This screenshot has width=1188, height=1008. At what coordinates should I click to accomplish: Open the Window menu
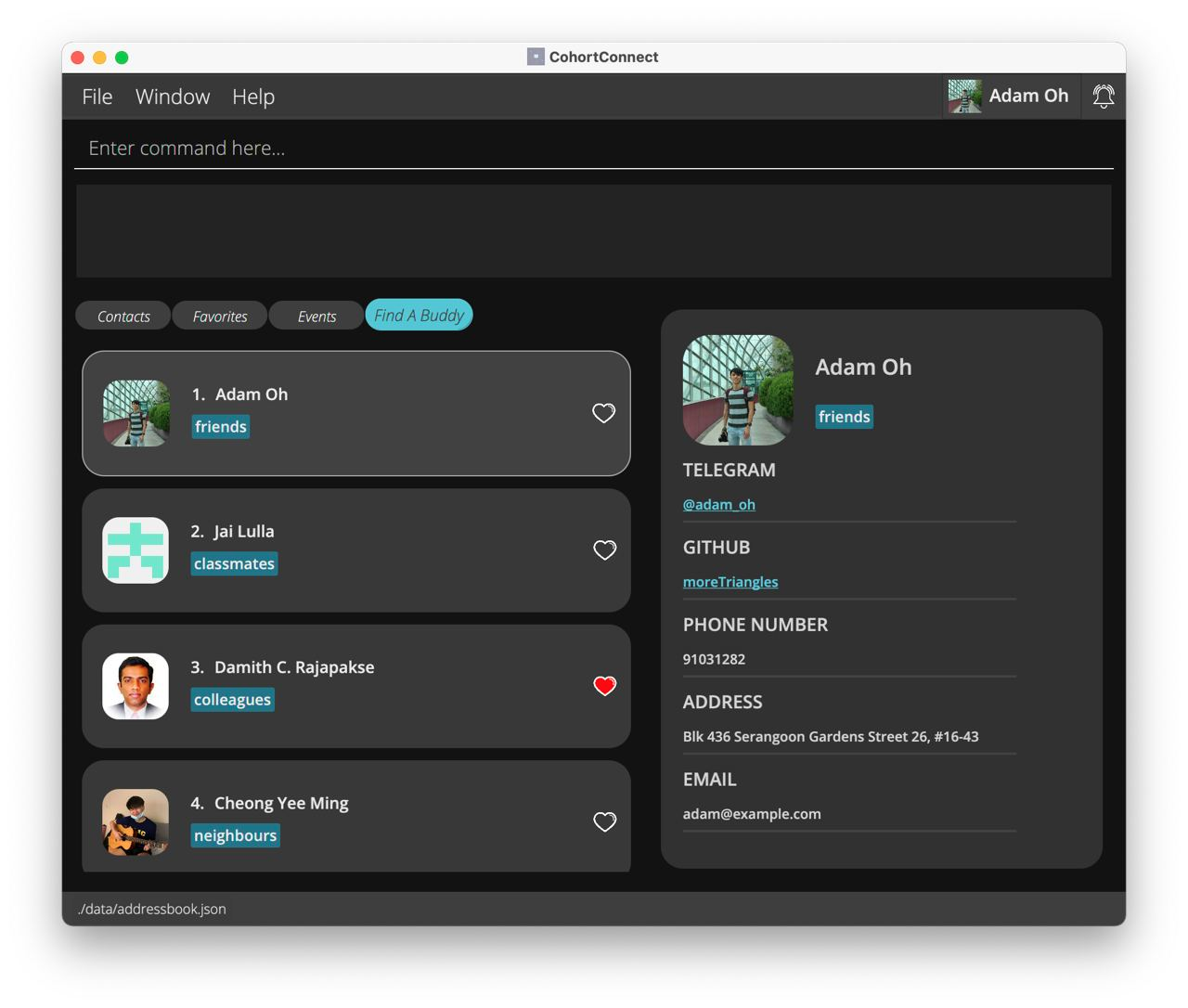(x=173, y=97)
